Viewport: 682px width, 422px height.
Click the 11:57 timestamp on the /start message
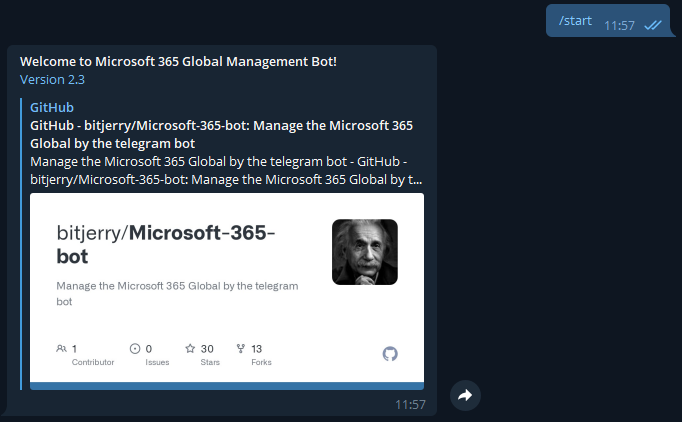pyautogui.click(x=619, y=26)
